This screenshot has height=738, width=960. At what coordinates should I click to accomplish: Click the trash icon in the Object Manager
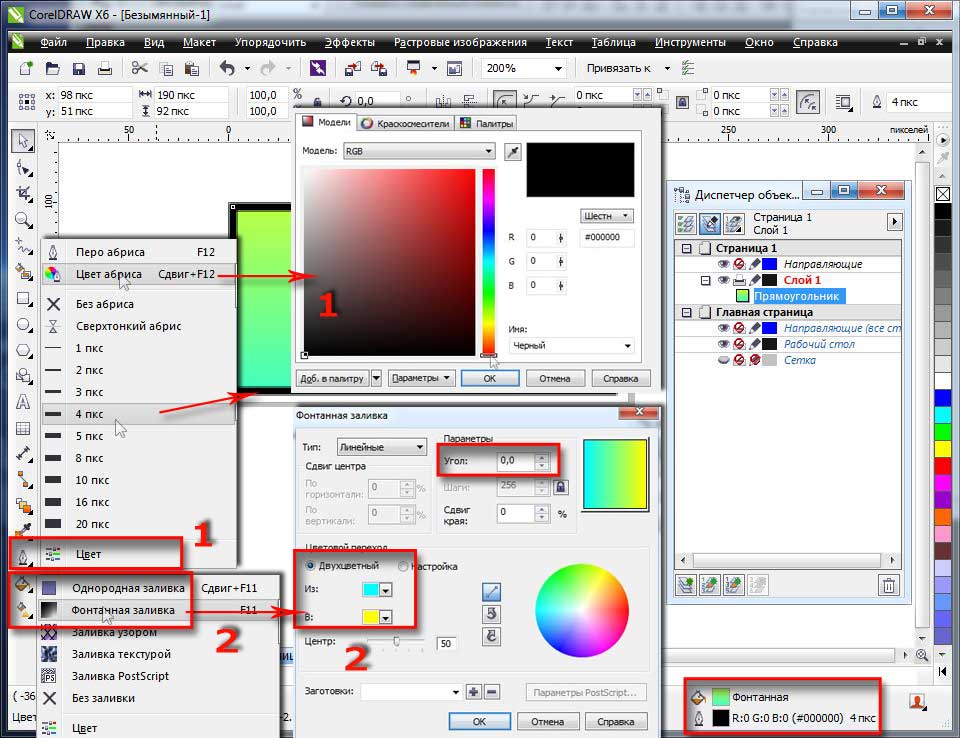tap(888, 587)
